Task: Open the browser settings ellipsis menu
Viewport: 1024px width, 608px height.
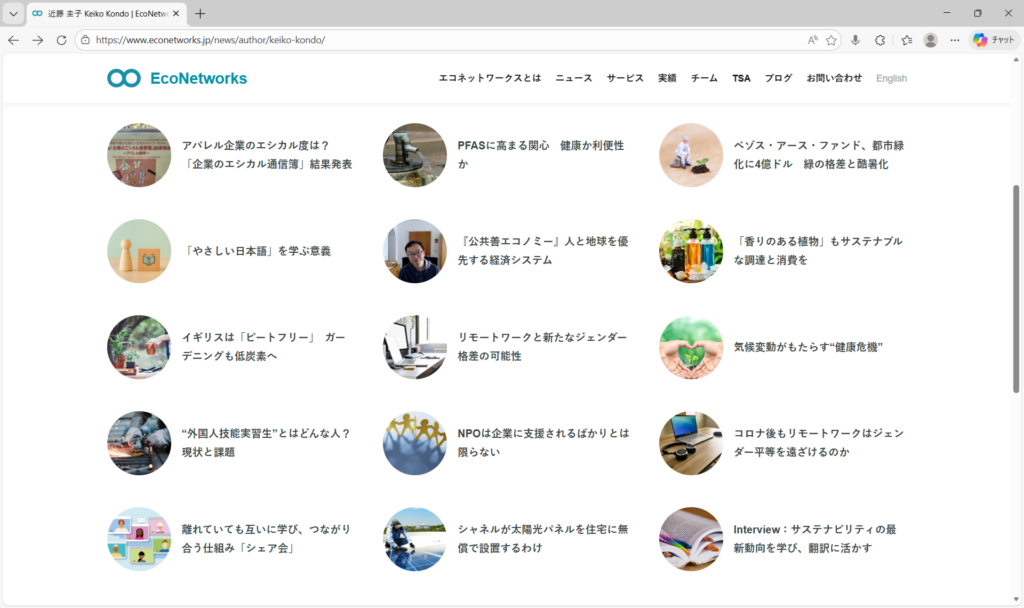Action: [x=955, y=40]
